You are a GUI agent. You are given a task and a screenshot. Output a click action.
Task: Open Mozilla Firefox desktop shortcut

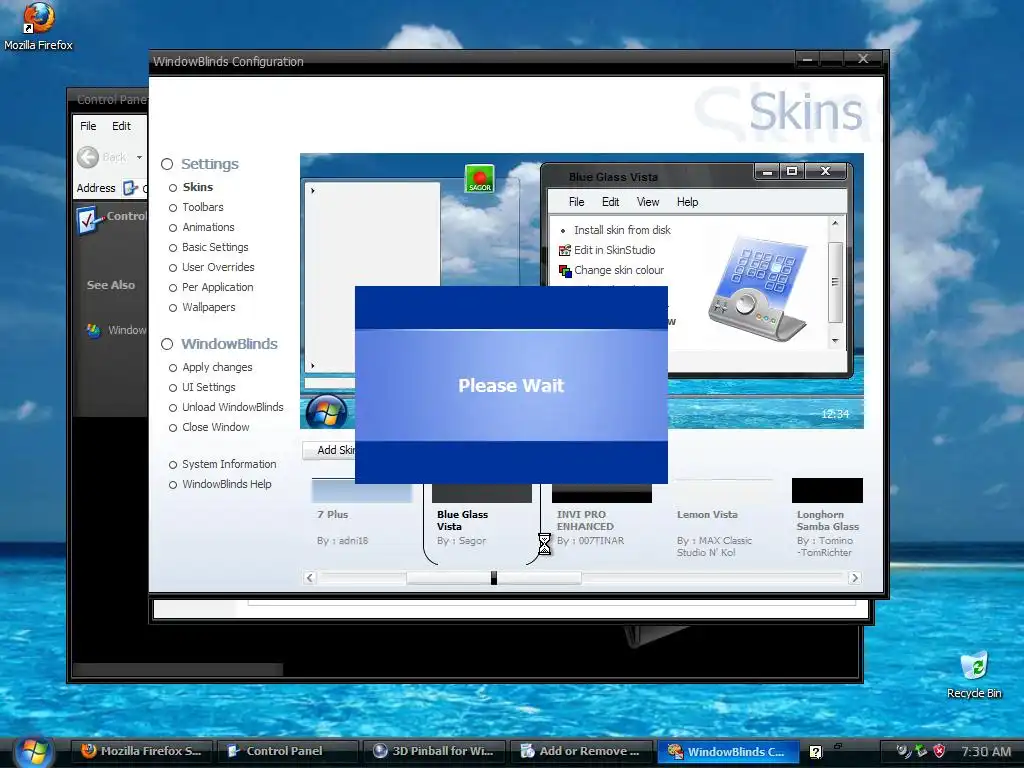pos(38,26)
